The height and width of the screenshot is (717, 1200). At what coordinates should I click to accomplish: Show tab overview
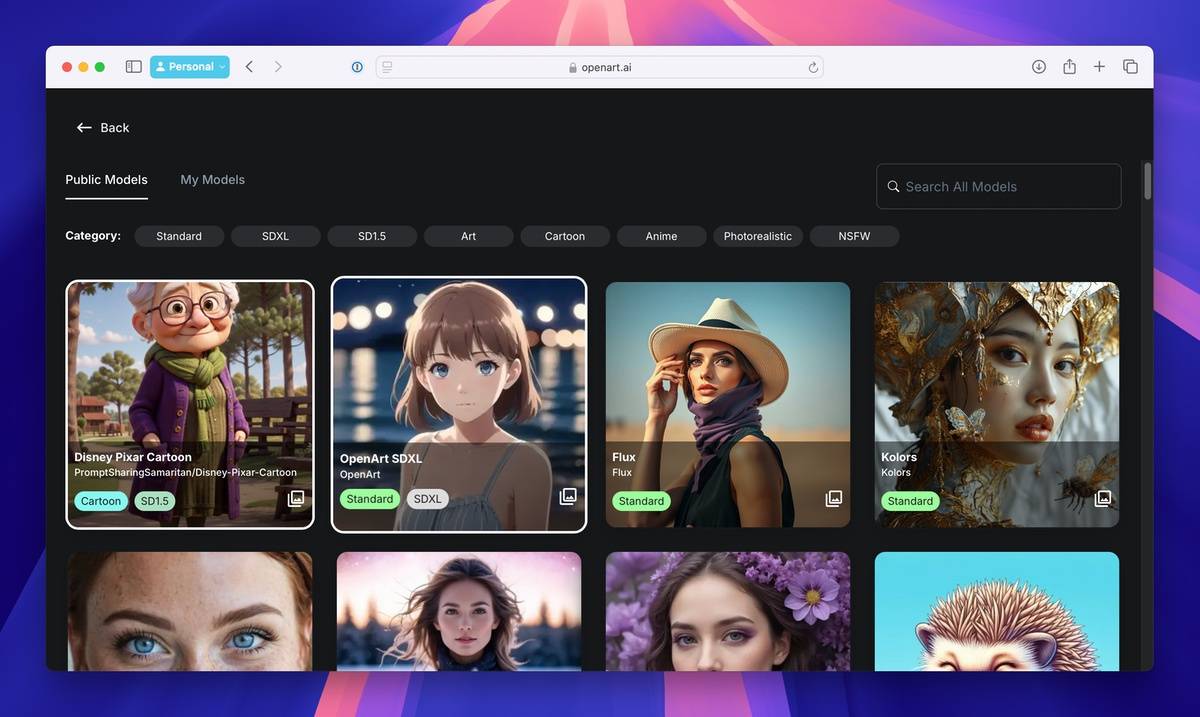(x=1130, y=67)
